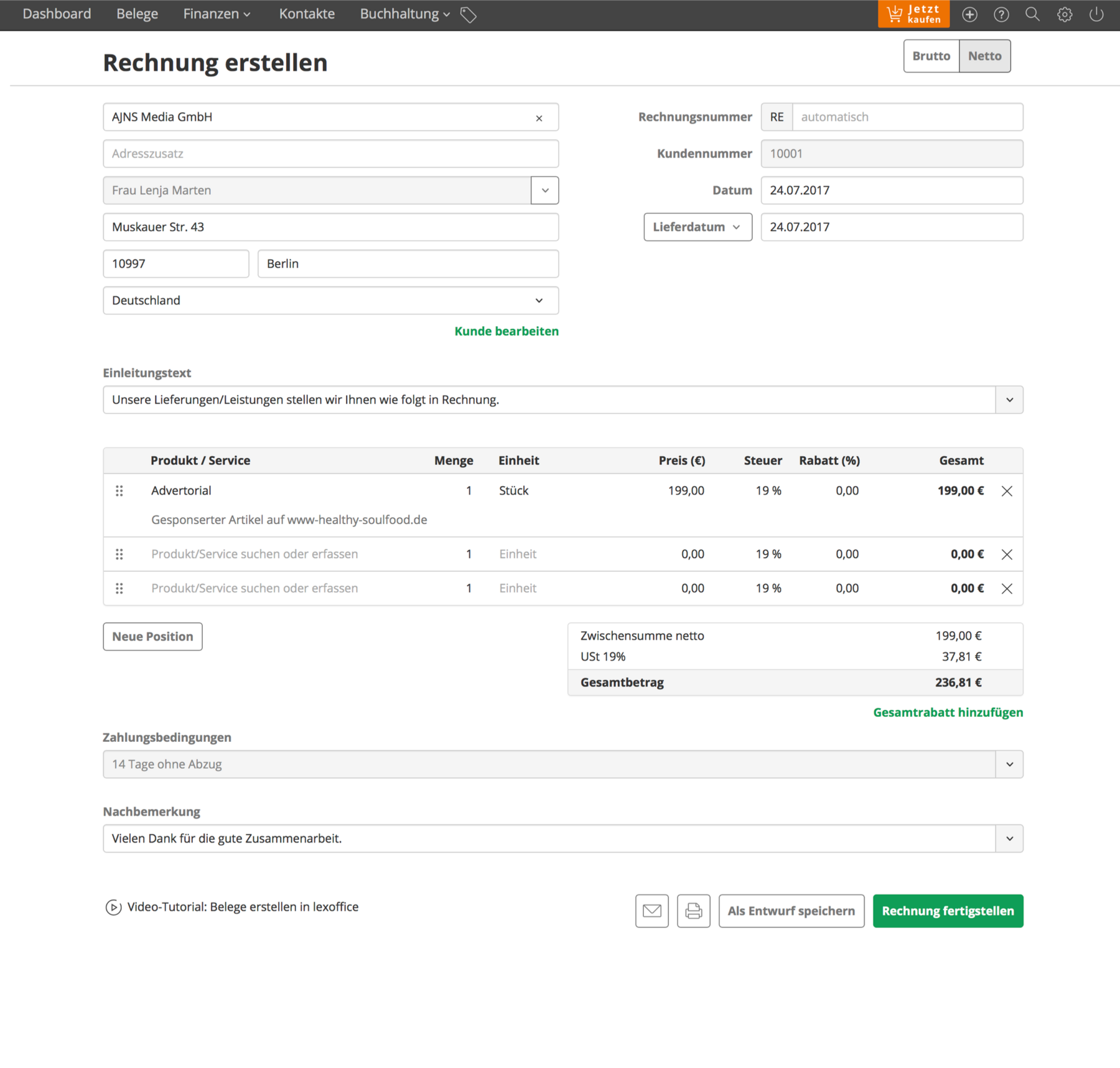The height and width of the screenshot is (1068, 1120).
Task: Open settings with the gear icon
Action: (x=1065, y=14)
